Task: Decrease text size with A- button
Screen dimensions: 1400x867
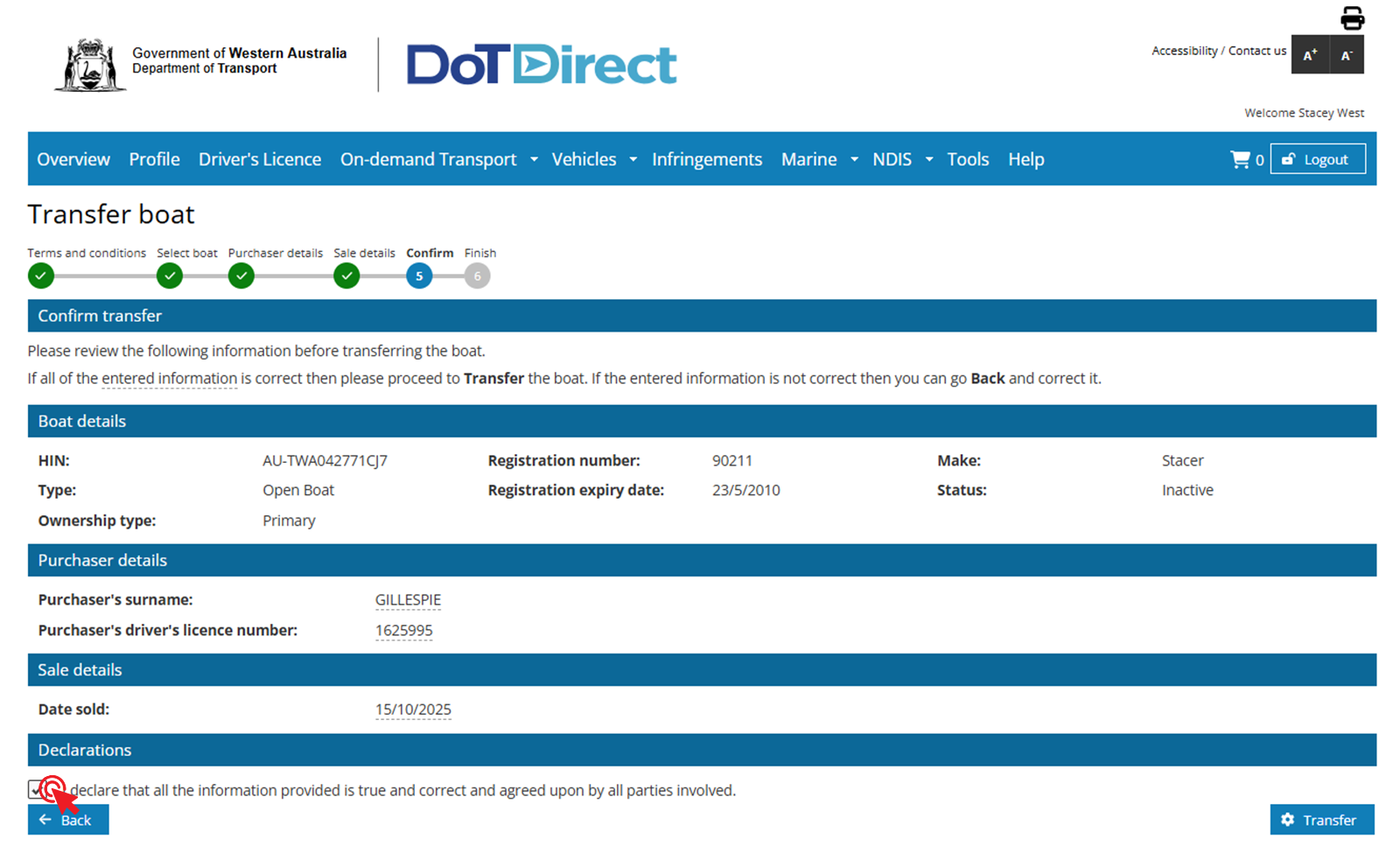Action: coord(1347,55)
